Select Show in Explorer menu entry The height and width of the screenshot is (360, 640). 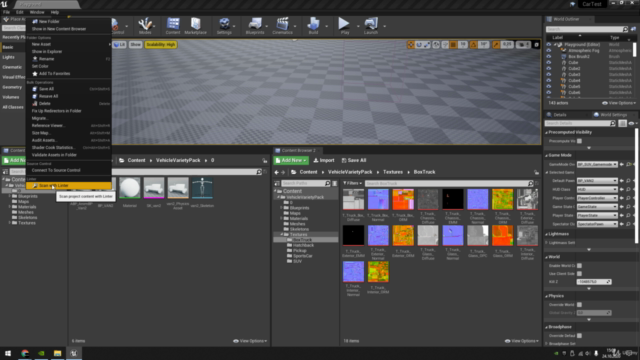coord(47,51)
